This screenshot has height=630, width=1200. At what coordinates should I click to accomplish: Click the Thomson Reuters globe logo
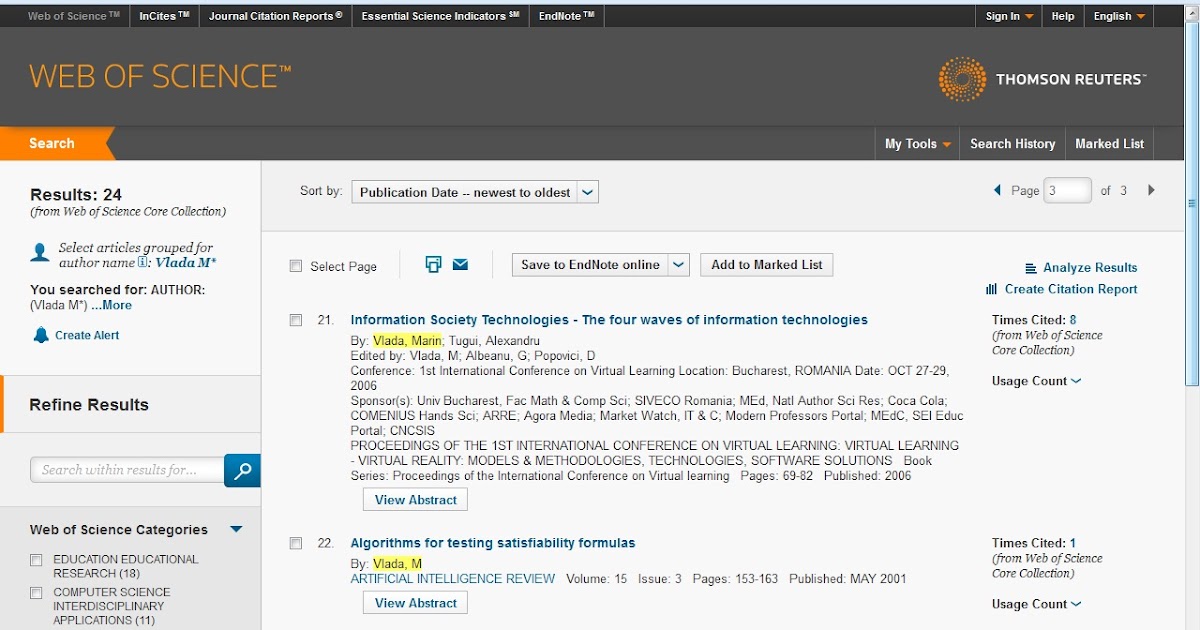tap(961, 77)
